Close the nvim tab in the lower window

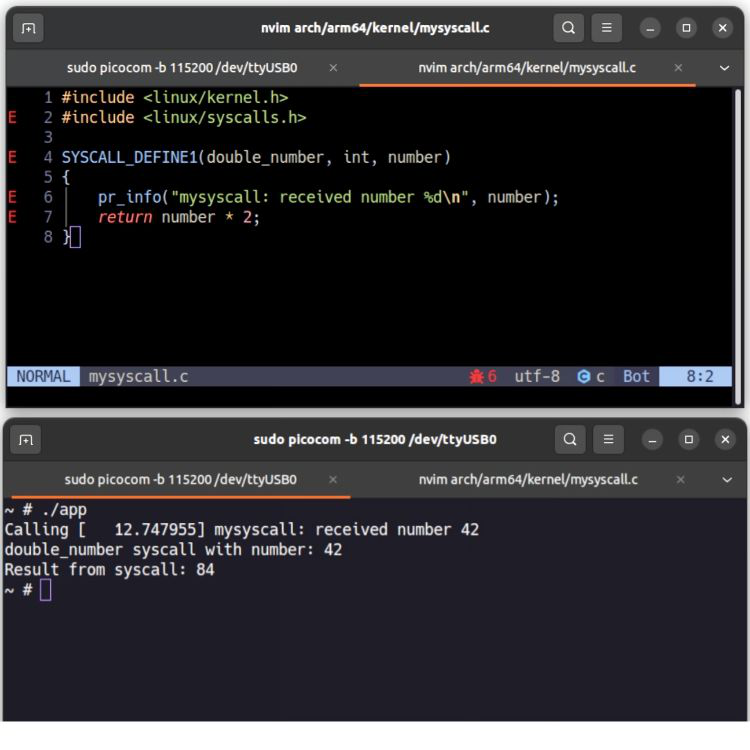point(678,479)
